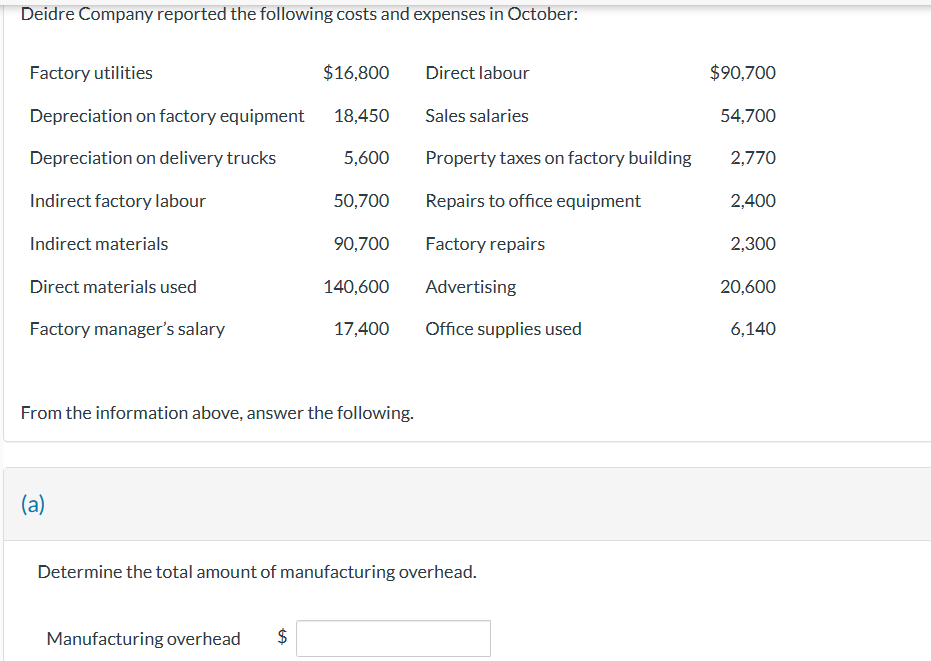
Task: Click the 2,770 value
Action: point(753,158)
